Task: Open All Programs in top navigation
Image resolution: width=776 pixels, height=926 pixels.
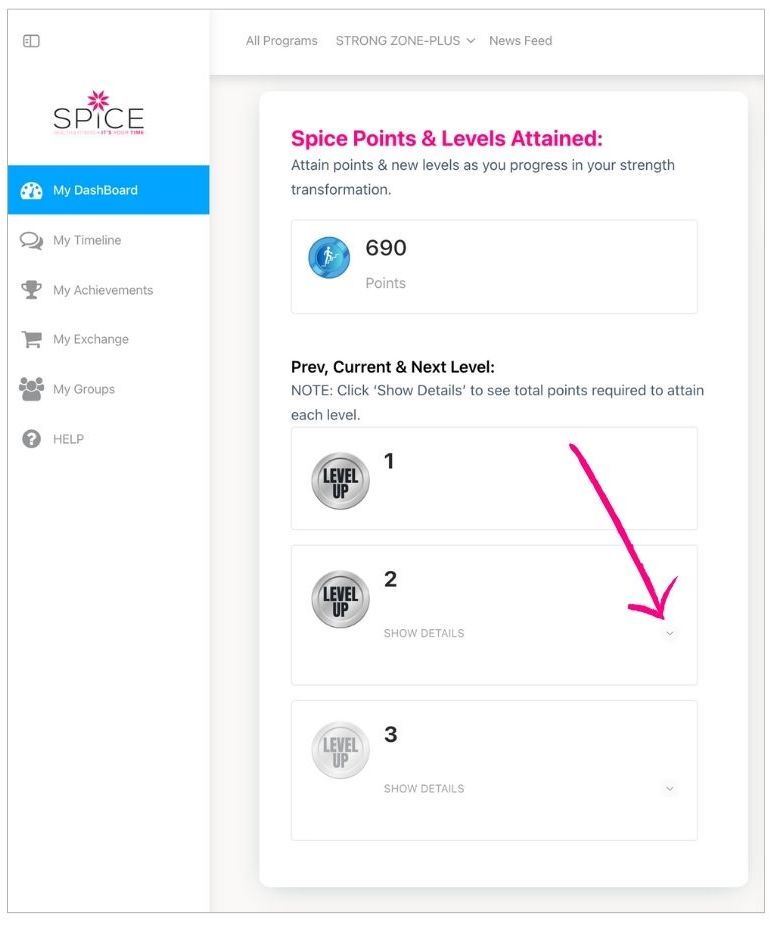Action: pos(281,41)
